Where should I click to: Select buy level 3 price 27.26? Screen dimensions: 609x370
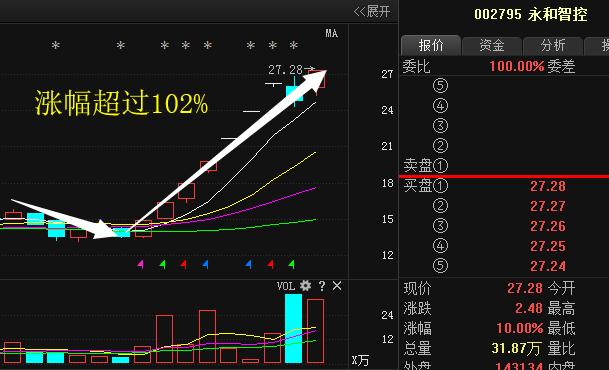548,226
